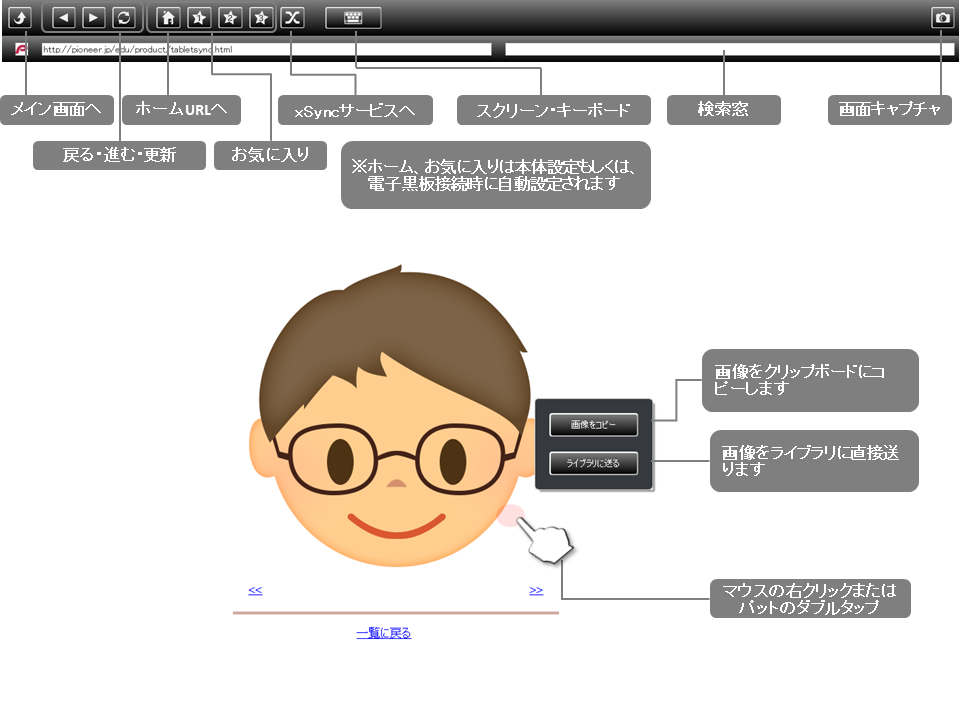The height and width of the screenshot is (720, 960).
Task: Go forward with the right arrow button
Action: 93,18
